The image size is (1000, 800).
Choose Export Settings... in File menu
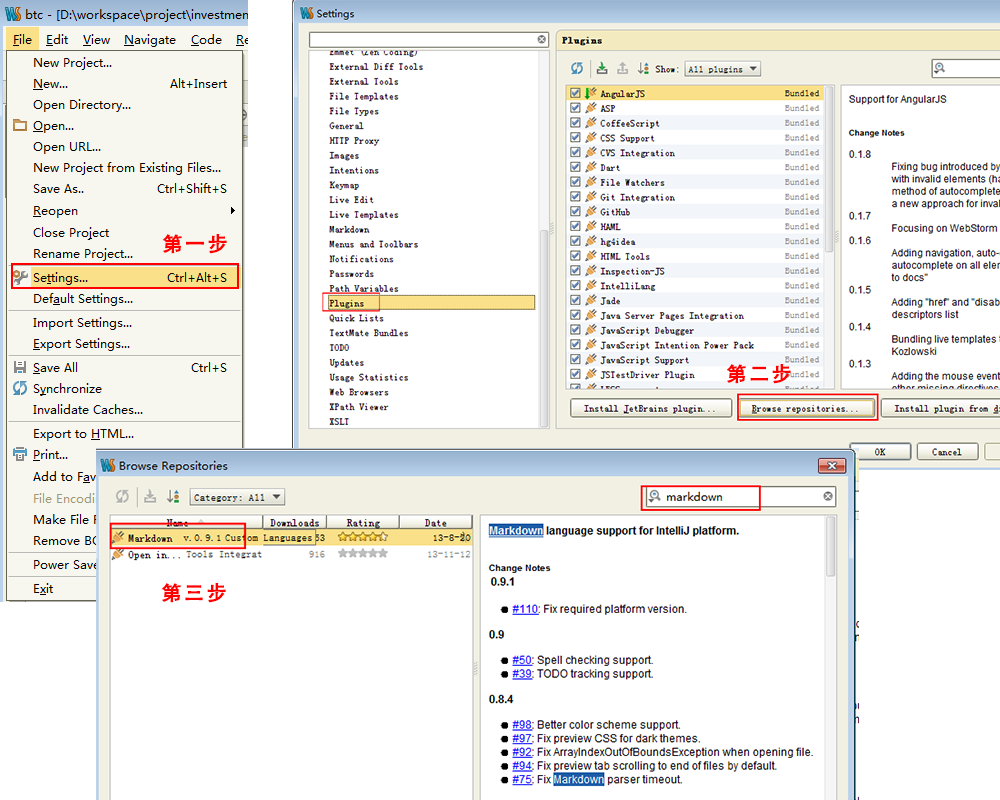[x=125, y=344]
